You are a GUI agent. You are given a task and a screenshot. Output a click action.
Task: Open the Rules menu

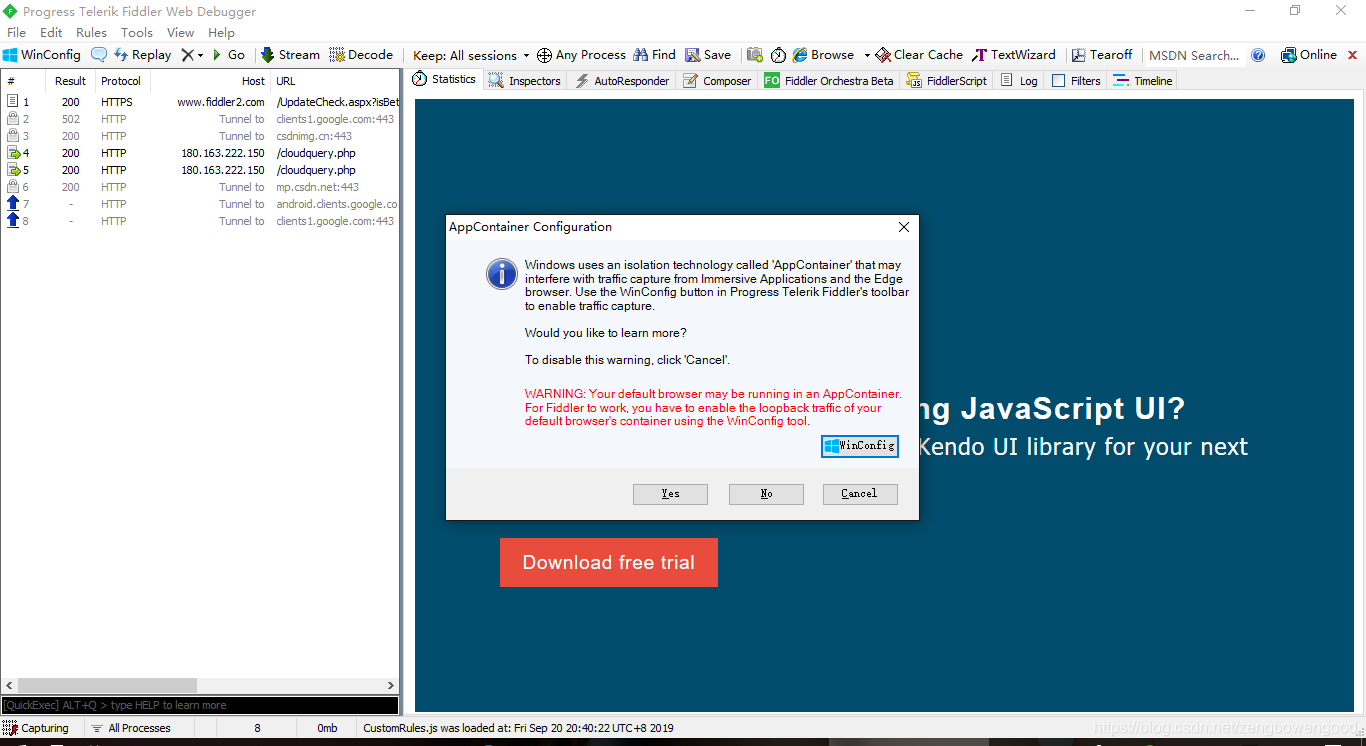point(91,32)
